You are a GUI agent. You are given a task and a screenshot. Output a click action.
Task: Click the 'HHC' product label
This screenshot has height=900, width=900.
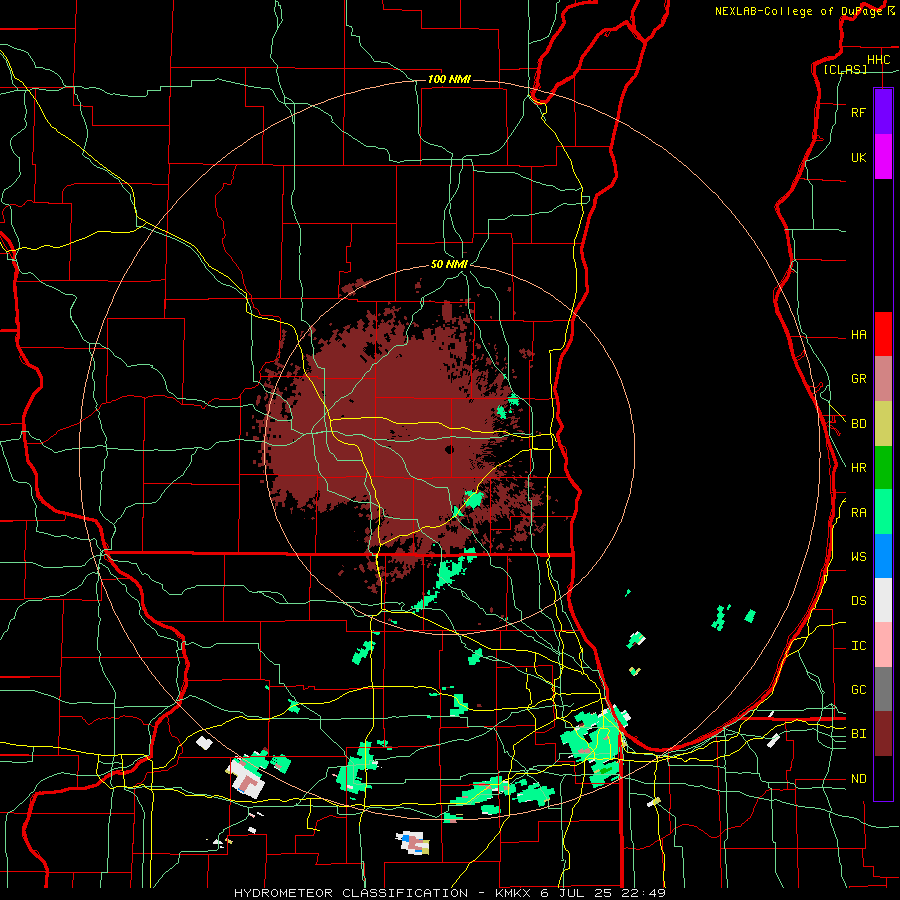click(x=878, y=60)
